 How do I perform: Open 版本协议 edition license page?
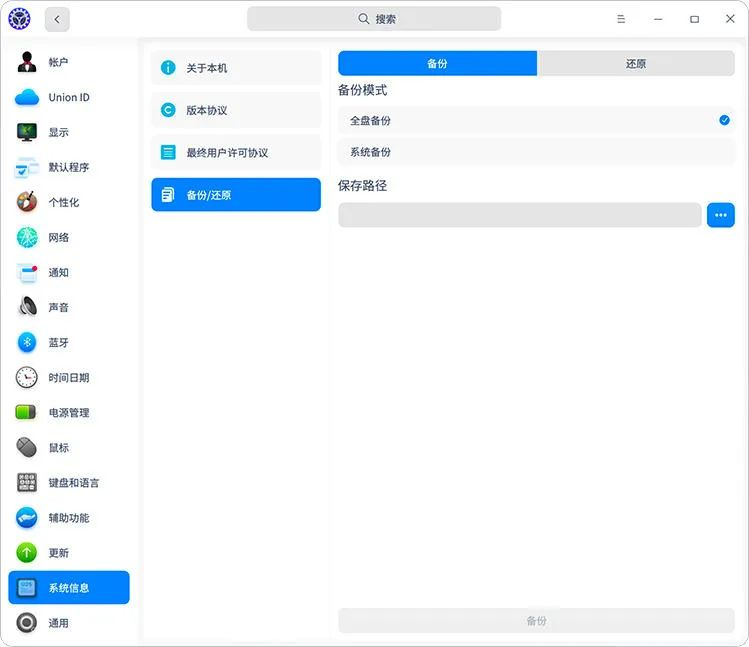tap(236, 110)
